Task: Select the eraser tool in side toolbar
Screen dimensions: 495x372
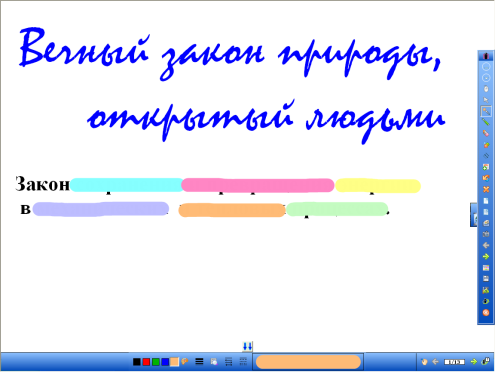Action: 486,133
